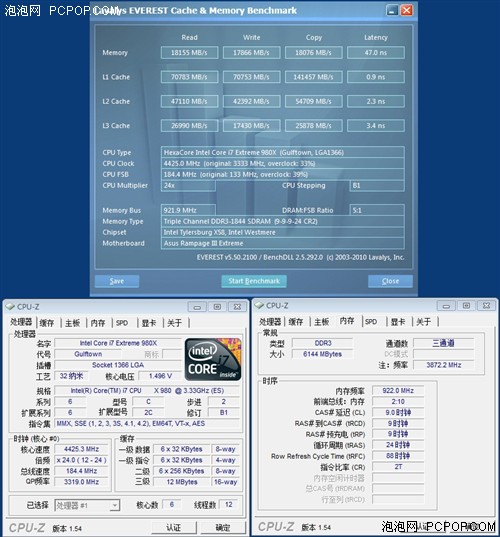Click CPU Stepping value B1 in EVEREST

click(377, 185)
